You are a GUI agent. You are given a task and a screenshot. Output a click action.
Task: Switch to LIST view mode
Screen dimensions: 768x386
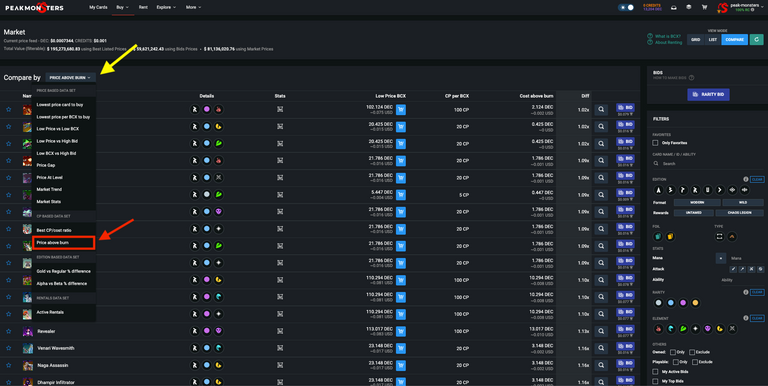(713, 40)
